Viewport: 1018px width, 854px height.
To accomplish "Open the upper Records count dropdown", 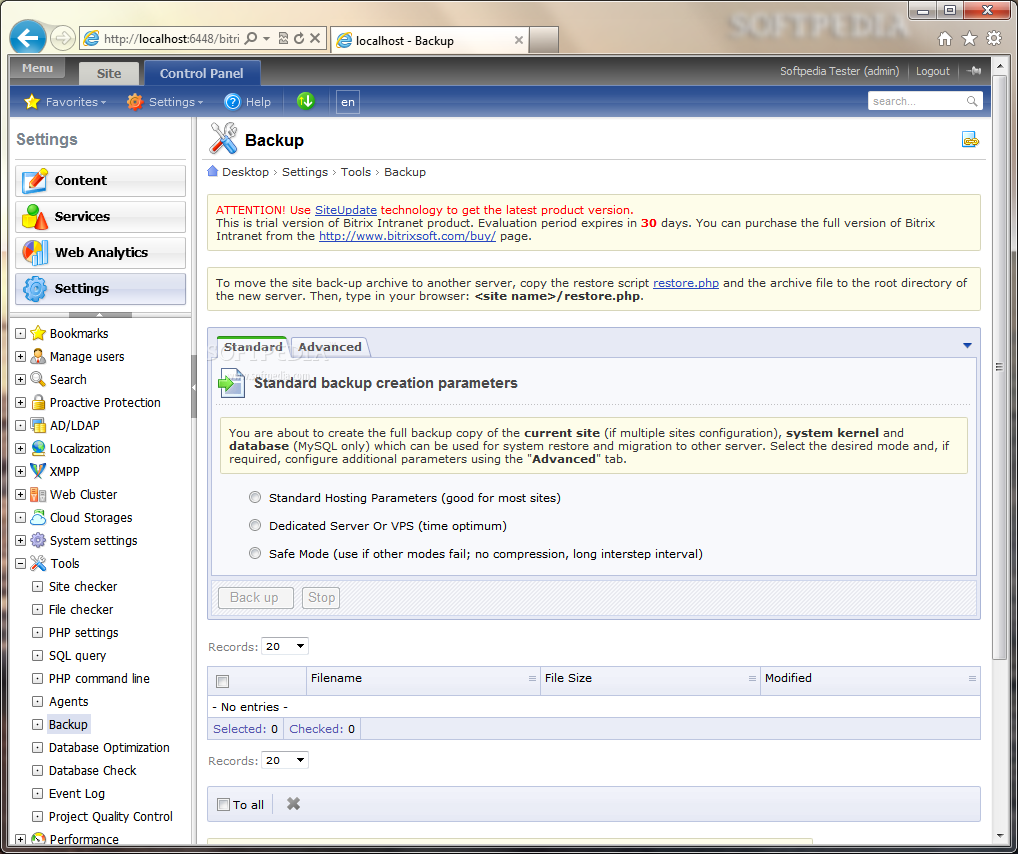I will 284,646.
